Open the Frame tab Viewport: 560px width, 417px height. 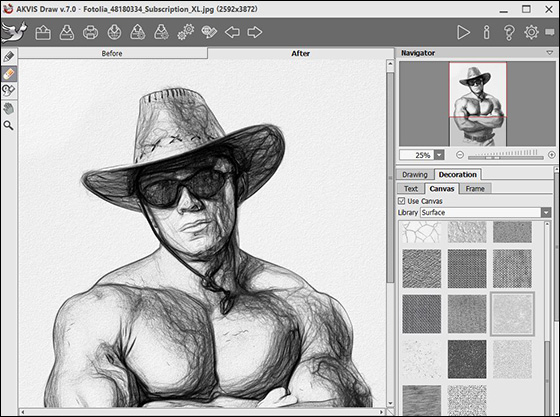tap(475, 189)
